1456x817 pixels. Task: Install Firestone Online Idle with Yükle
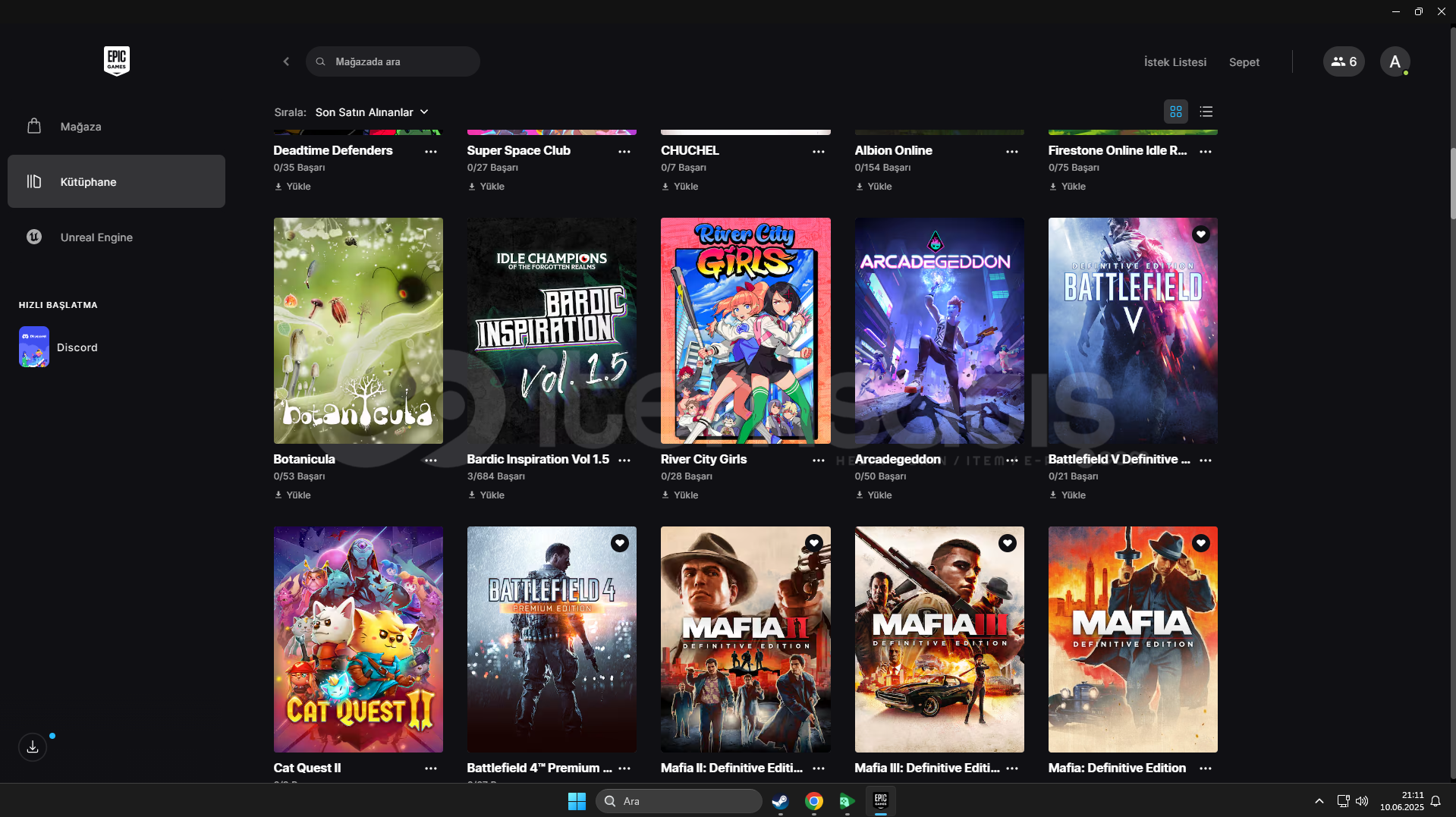coord(1068,187)
